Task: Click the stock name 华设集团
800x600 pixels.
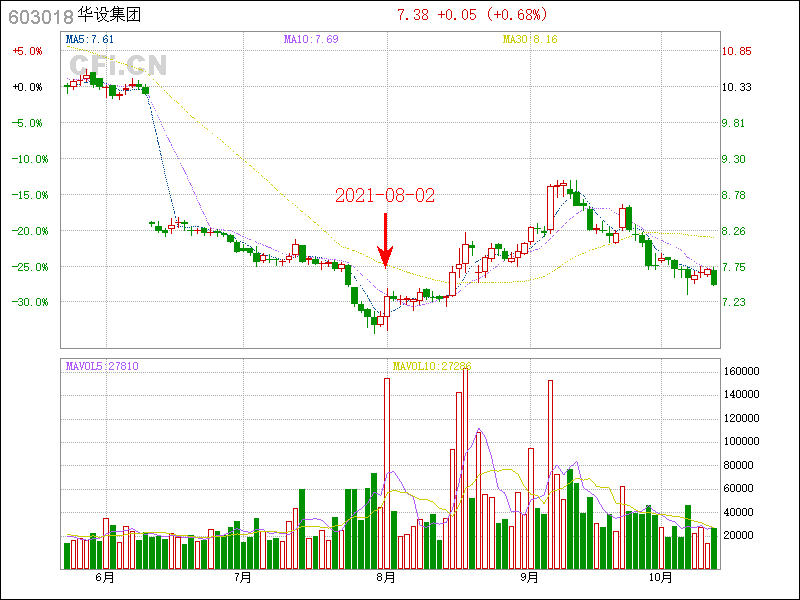Action: [105, 16]
